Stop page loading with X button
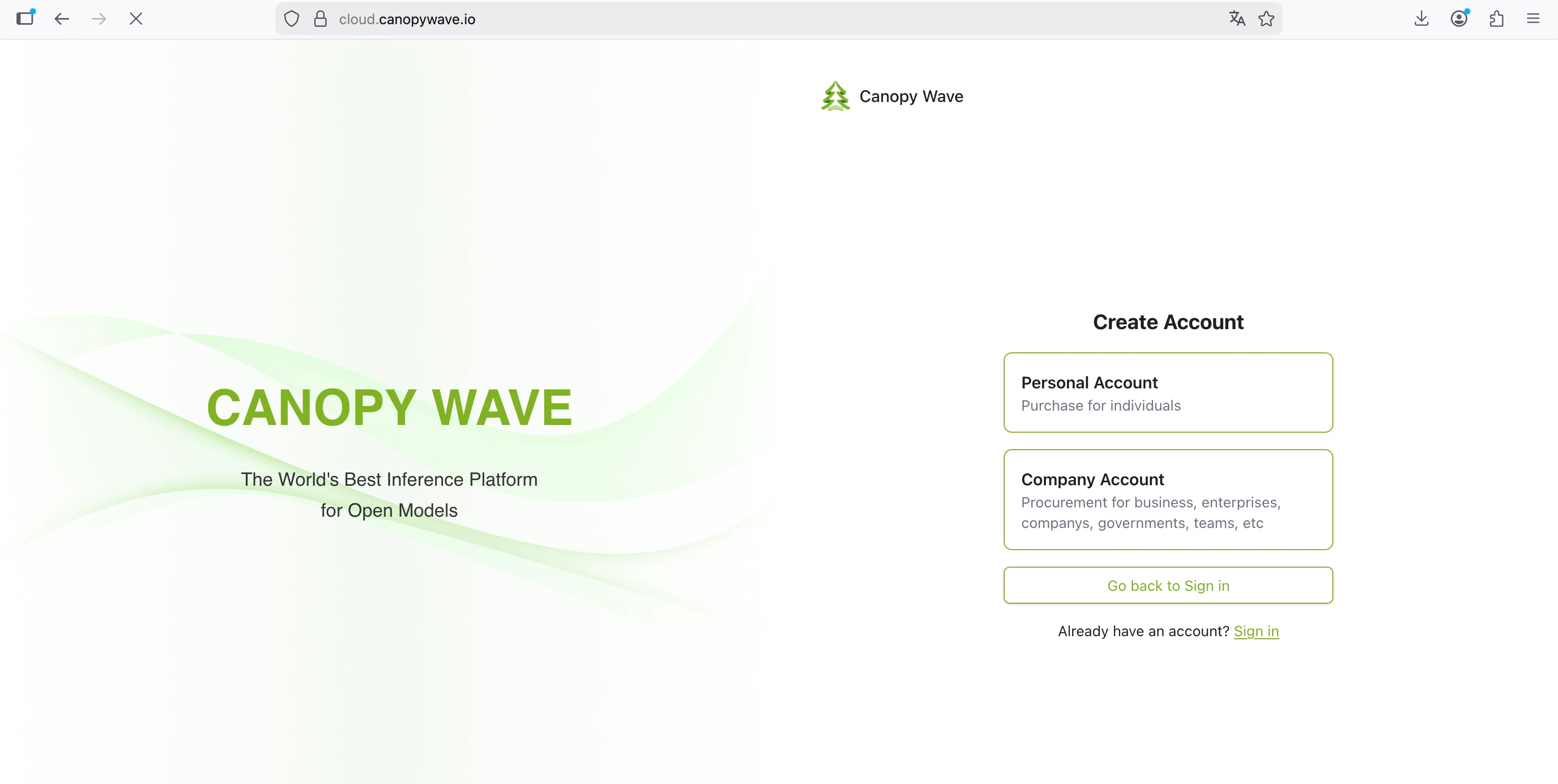Image resolution: width=1558 pixels, height=784 pixels. point(136,19)
